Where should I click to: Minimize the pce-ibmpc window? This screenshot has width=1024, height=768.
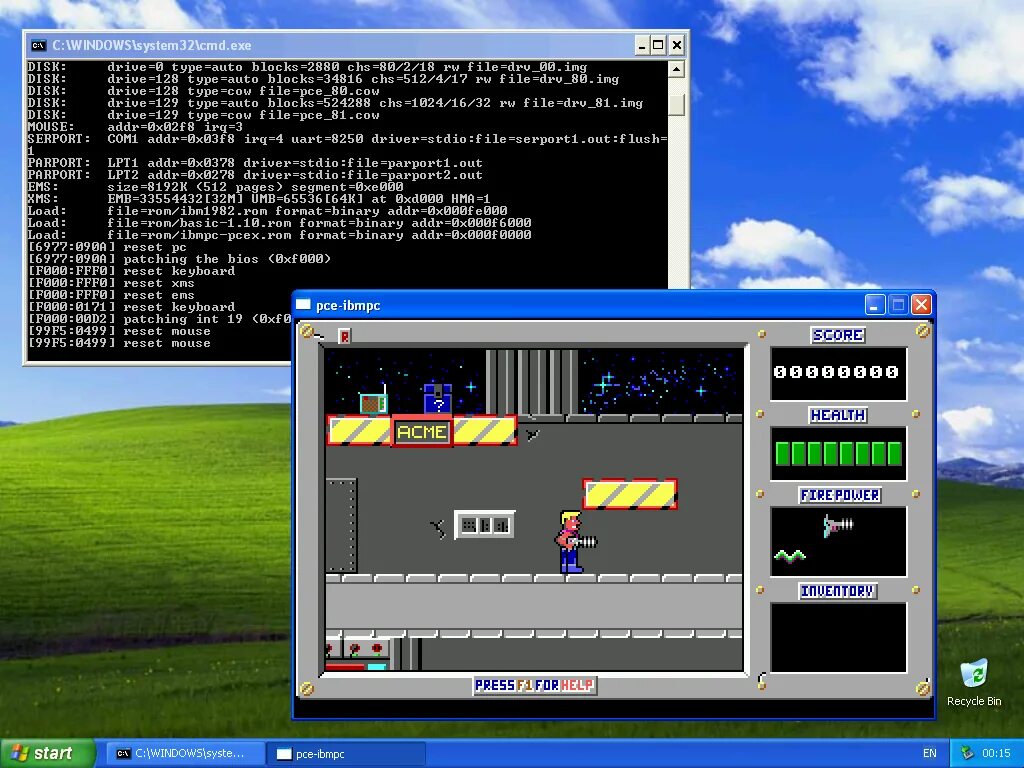point(875,305)
